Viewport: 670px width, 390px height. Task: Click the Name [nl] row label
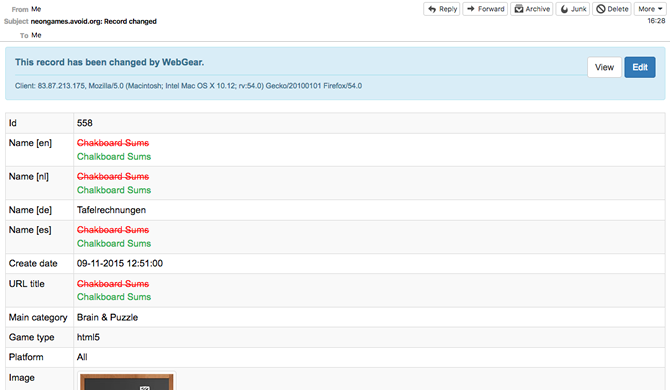[29, 176]
